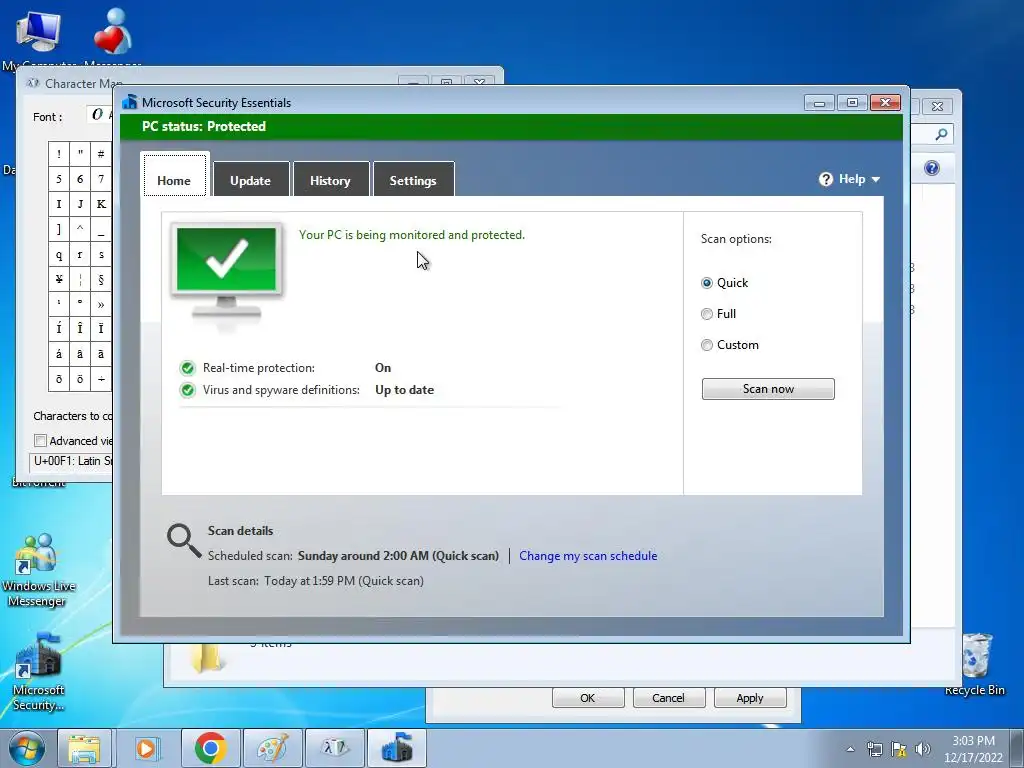This screenshot has height=768, width=1024.
Task: Open the Action Center flag tray icon
Action: click(899, 749)
